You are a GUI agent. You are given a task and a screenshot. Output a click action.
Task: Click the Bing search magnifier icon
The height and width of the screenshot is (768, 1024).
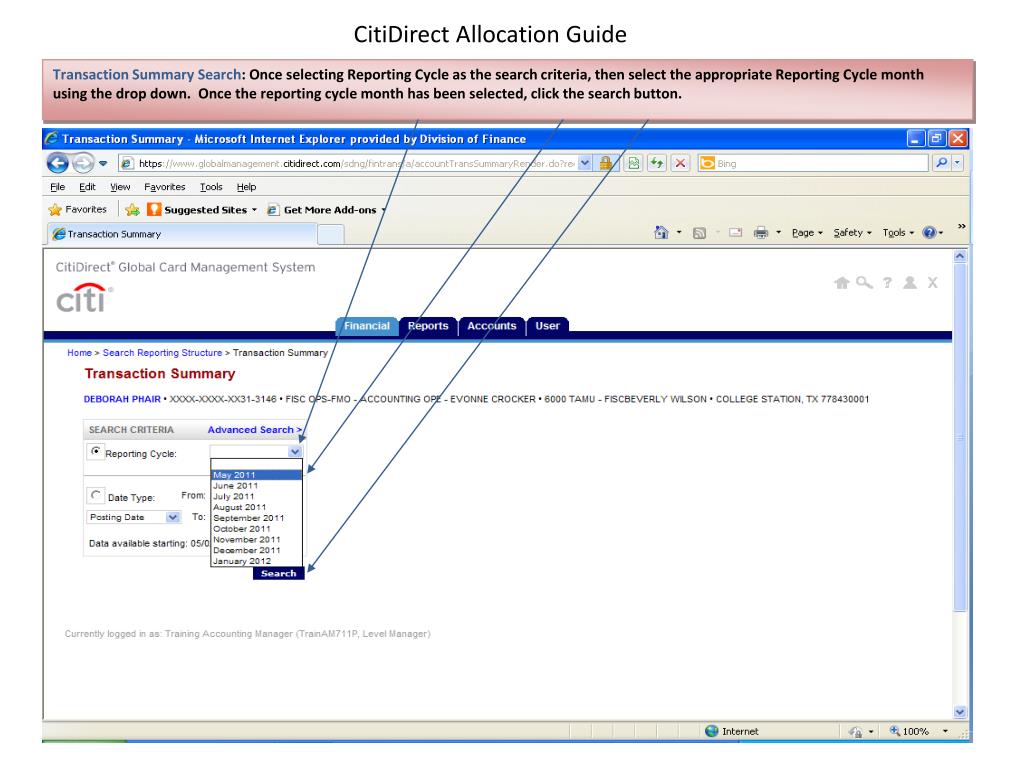[941, 163]
